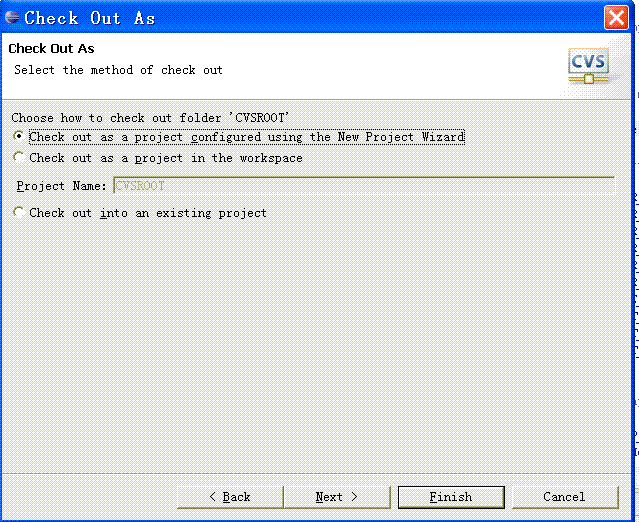Click the right chevron on the Next button

point(354,497)
